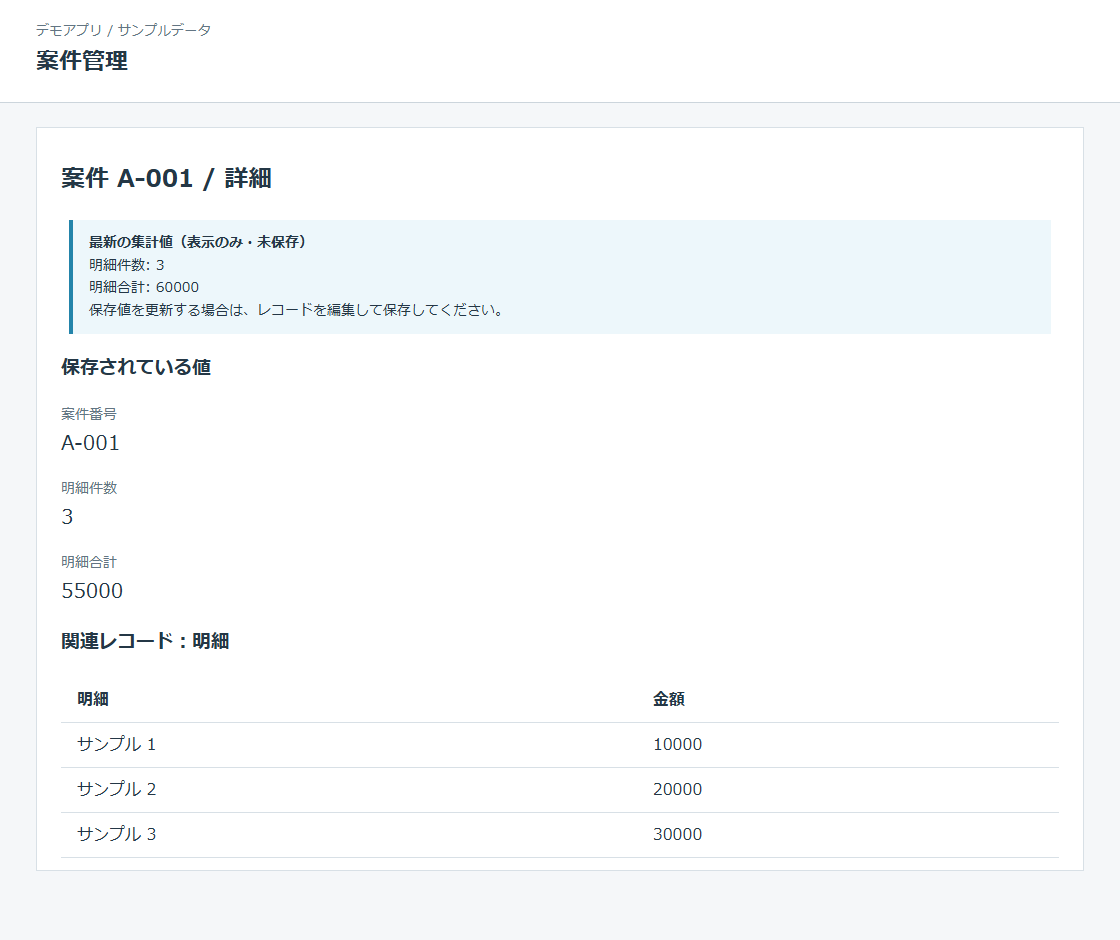
Task: Click the デモアプリ / サンプルデータ breadcrumb
Action: pos(124,30)
